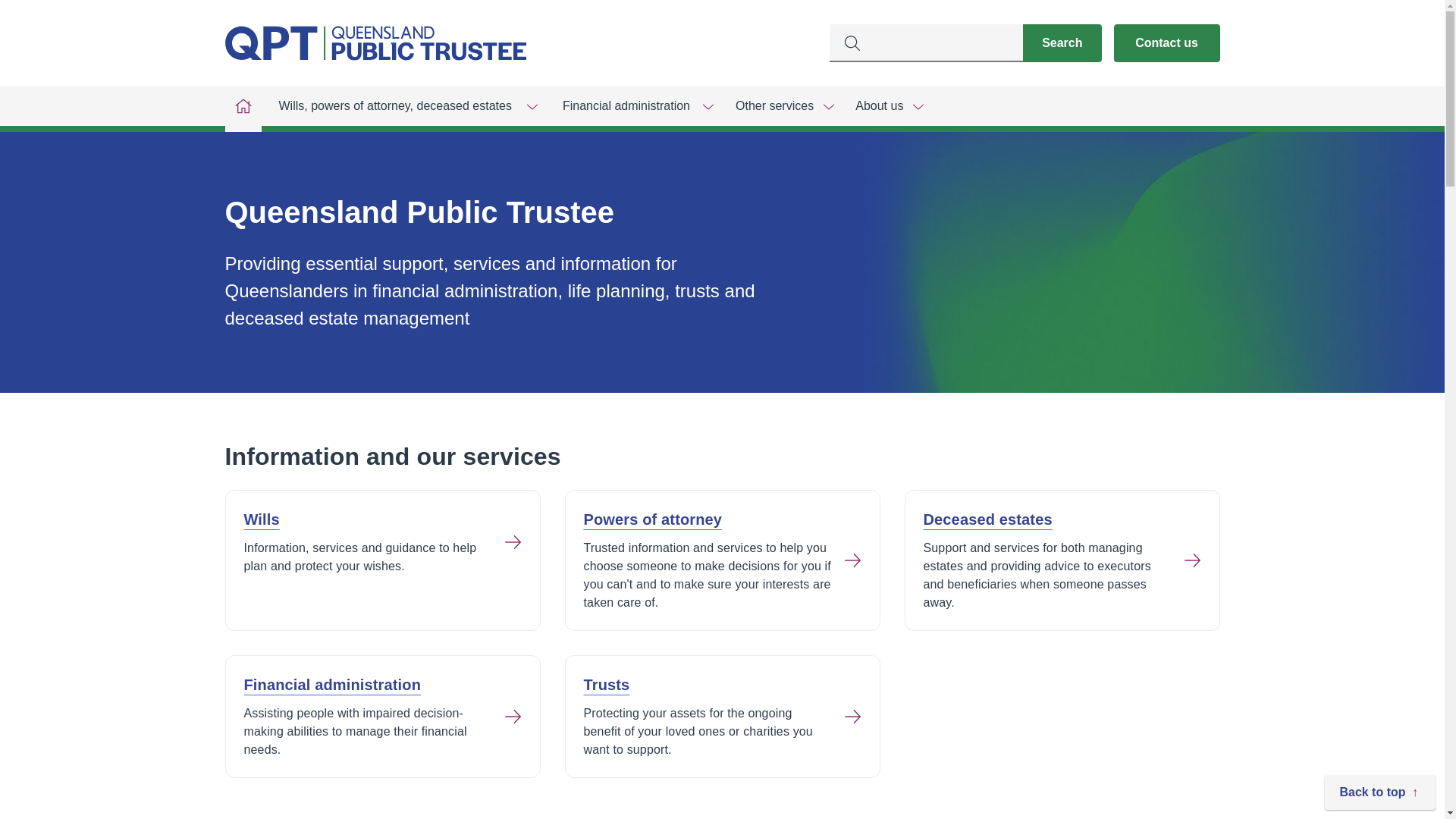
Task: Click the scrollbar up arrow
Action: 1450,6
